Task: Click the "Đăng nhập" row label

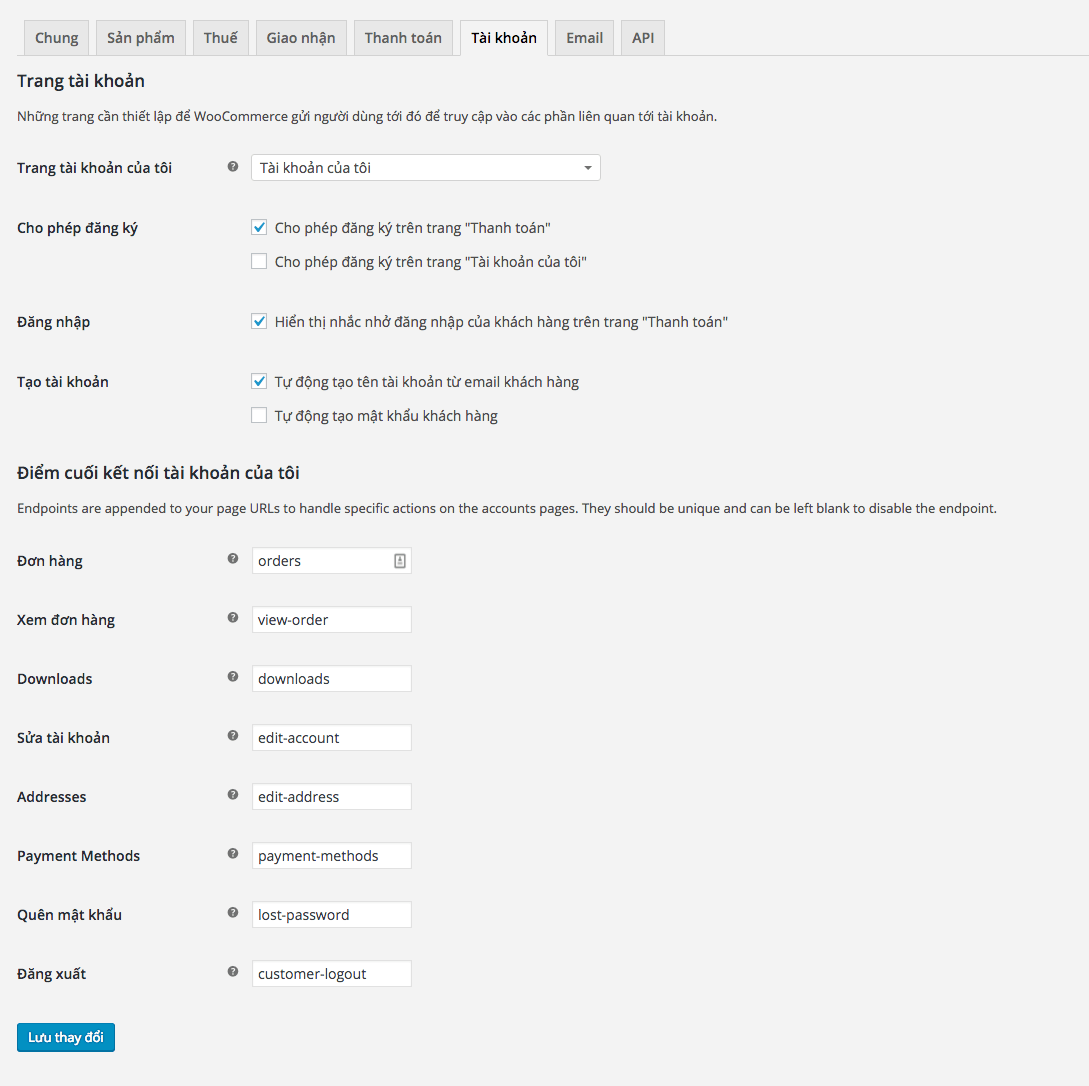Action: tap(53, 322)
